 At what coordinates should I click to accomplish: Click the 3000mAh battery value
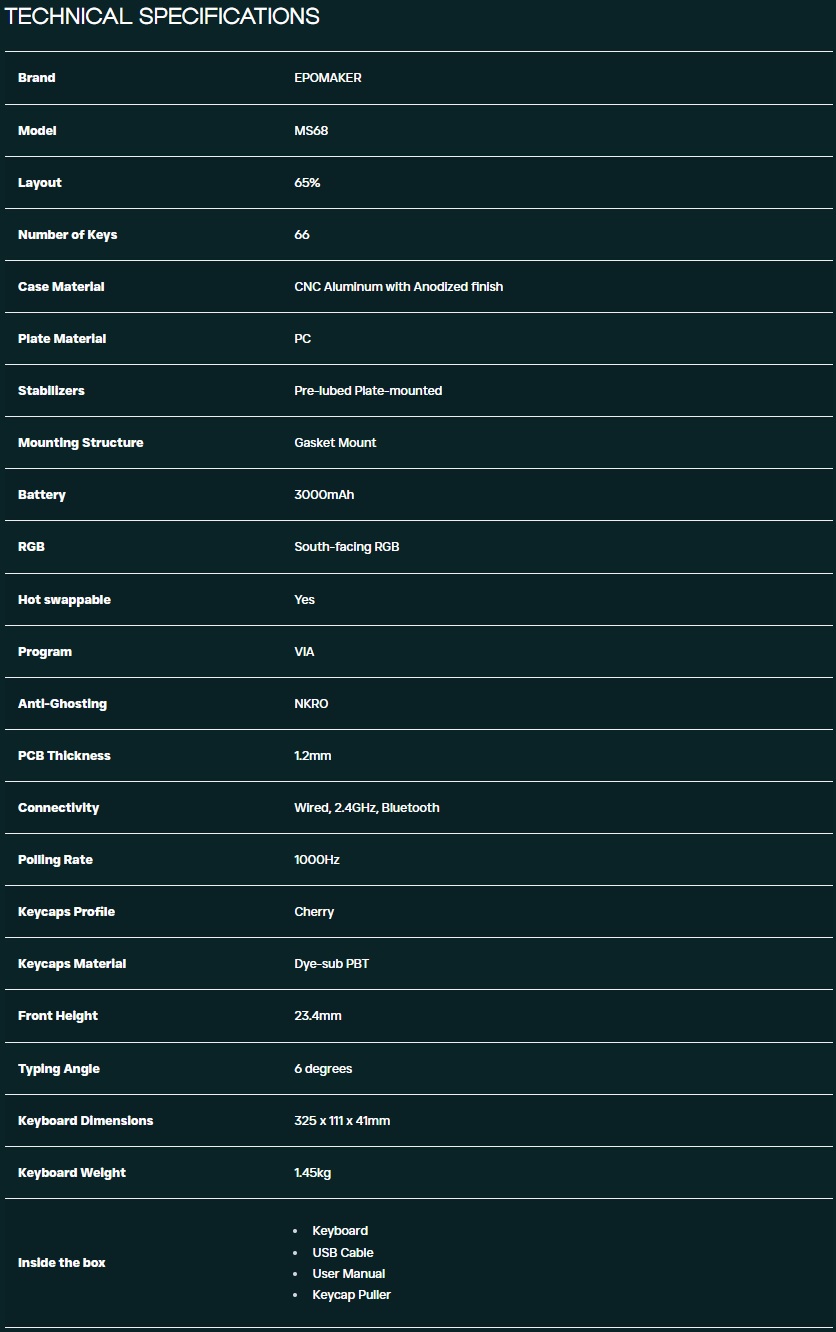click(324, 495)
